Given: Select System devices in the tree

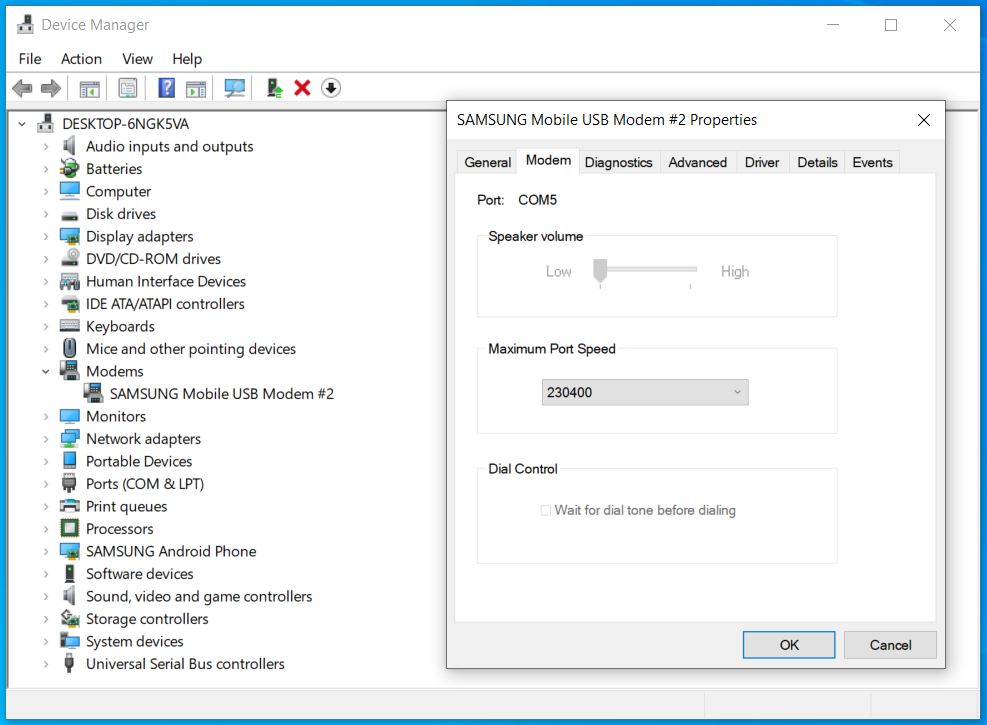Looking at the screenshot, I should coord(135,641).
